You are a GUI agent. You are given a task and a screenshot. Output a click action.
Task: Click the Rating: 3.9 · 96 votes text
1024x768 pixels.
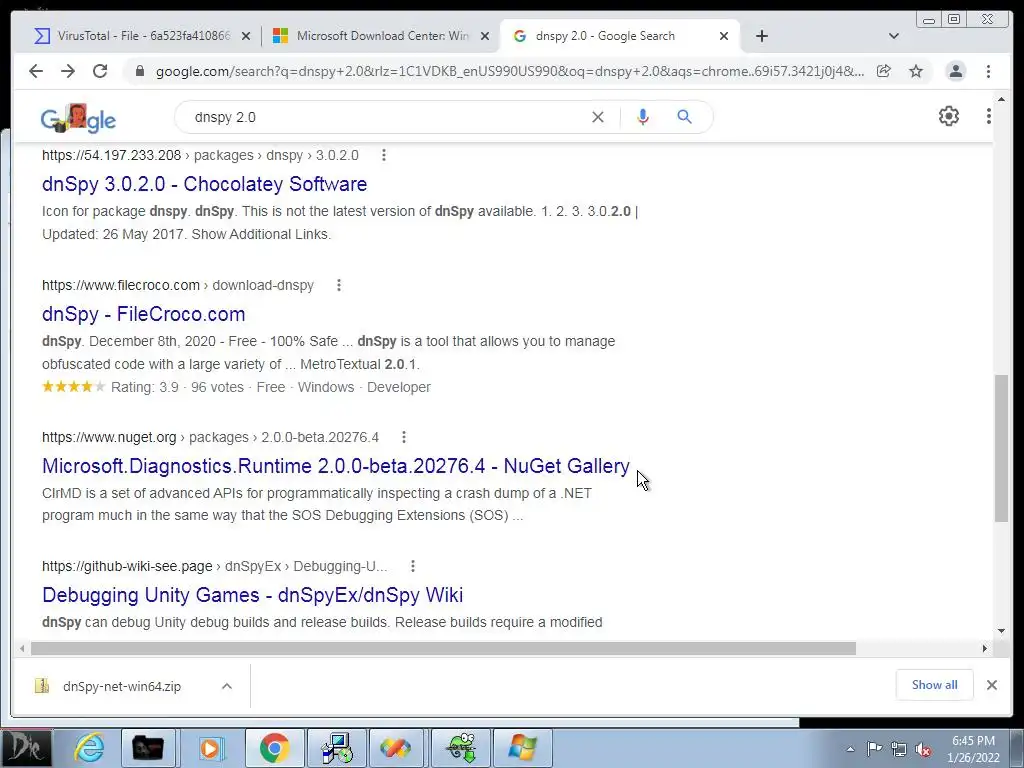click(x=177, y=387)
